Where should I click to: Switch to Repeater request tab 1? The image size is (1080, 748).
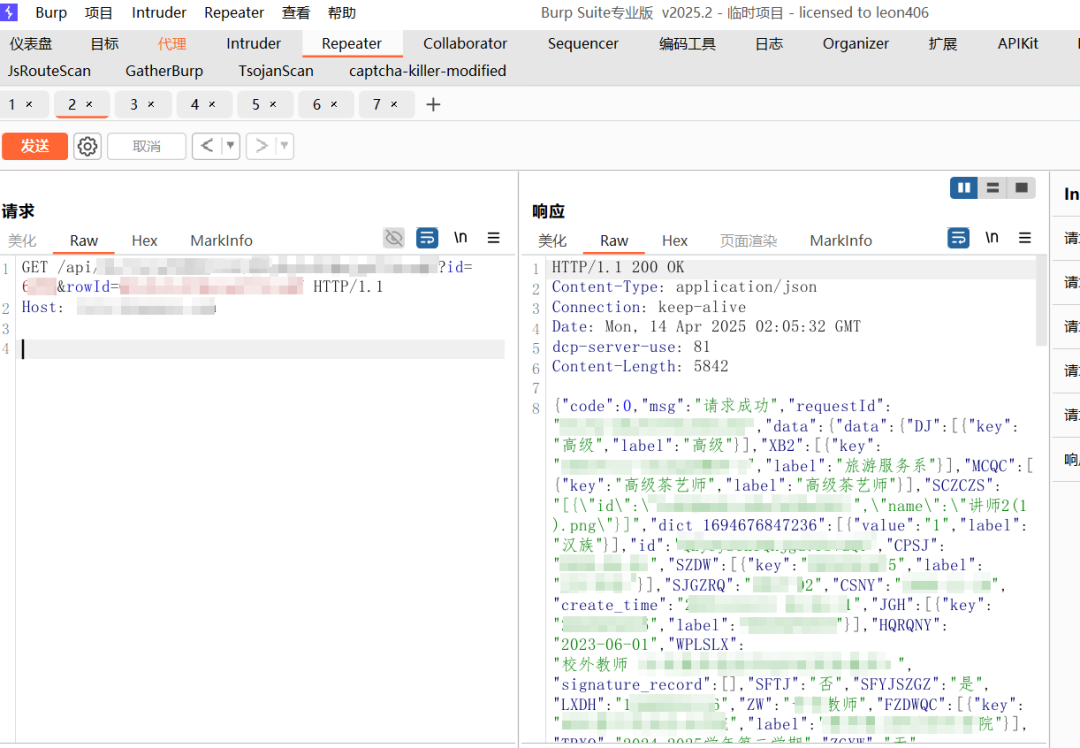tap(12, 105)
